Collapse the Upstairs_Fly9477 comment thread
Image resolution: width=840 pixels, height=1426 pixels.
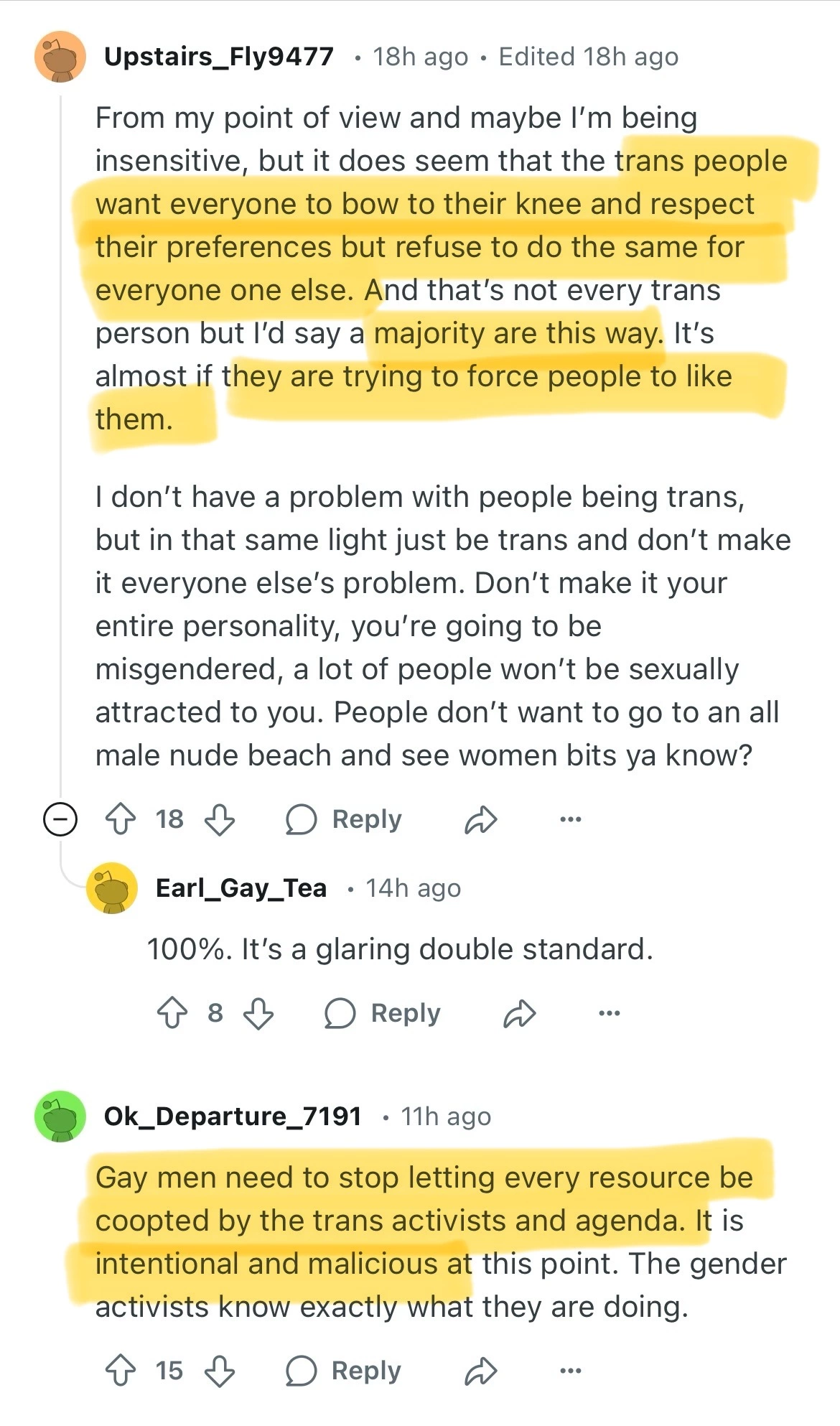coord(60,819)
